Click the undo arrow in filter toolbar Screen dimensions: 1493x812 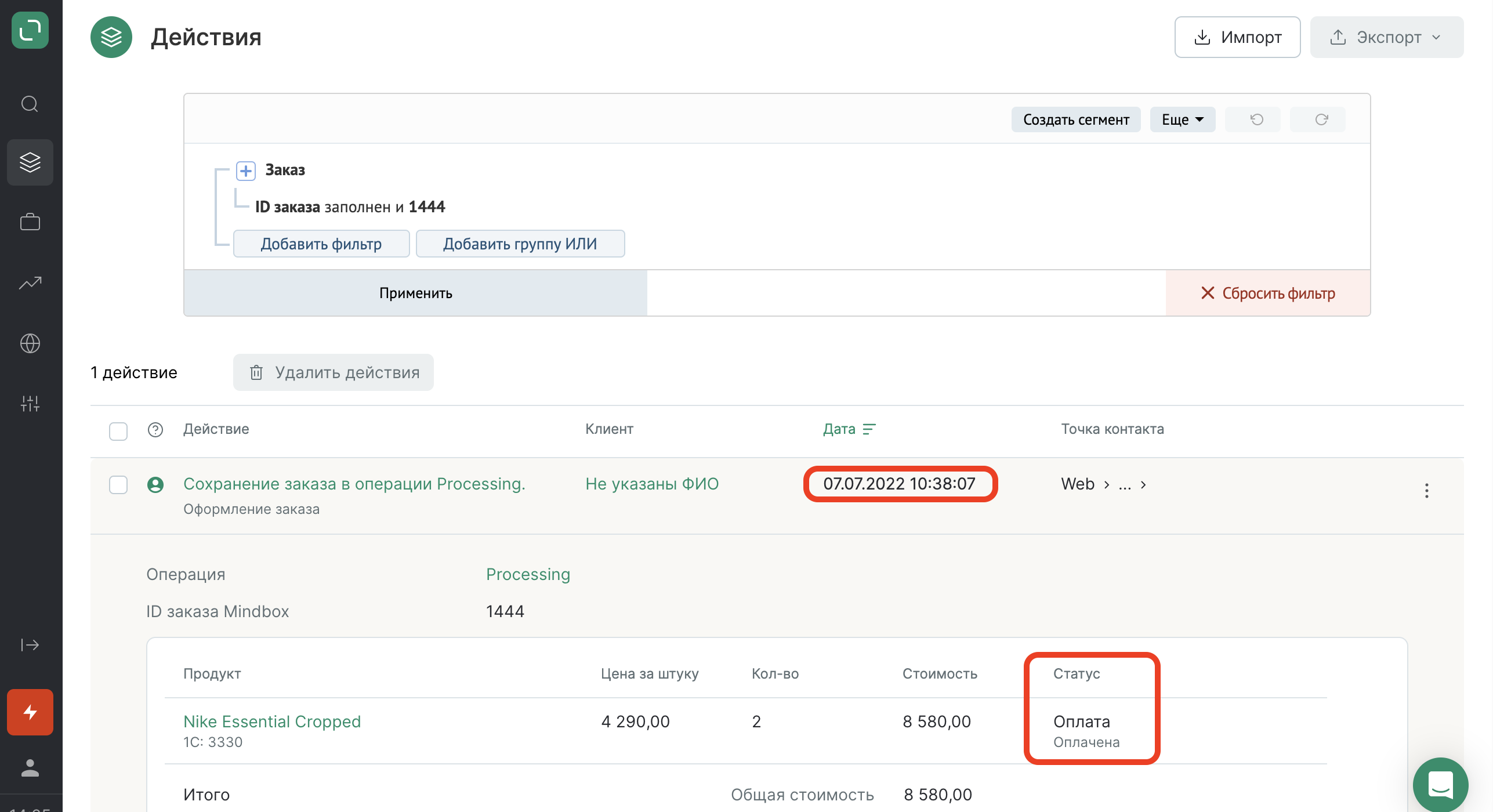pyautogui.click(x=1253, y=119)
